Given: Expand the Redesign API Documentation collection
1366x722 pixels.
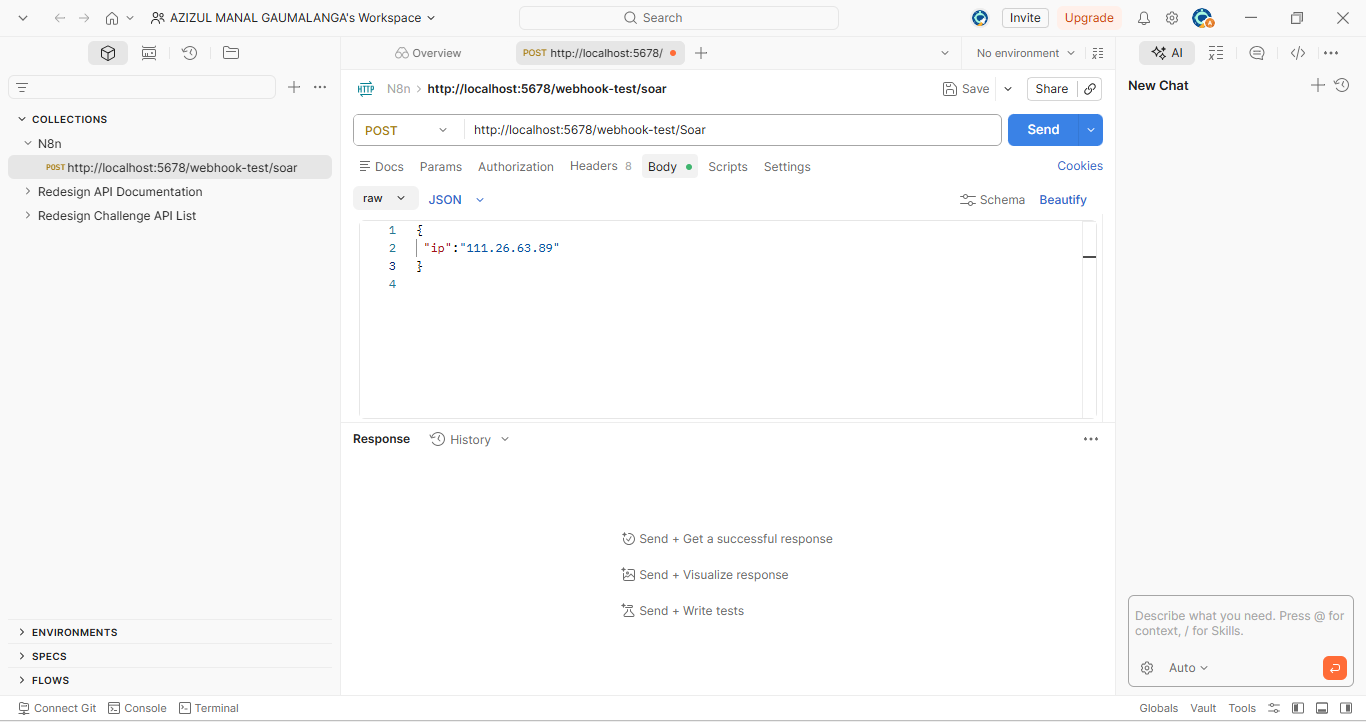Looking at the screenshot, I should [120, 192].
